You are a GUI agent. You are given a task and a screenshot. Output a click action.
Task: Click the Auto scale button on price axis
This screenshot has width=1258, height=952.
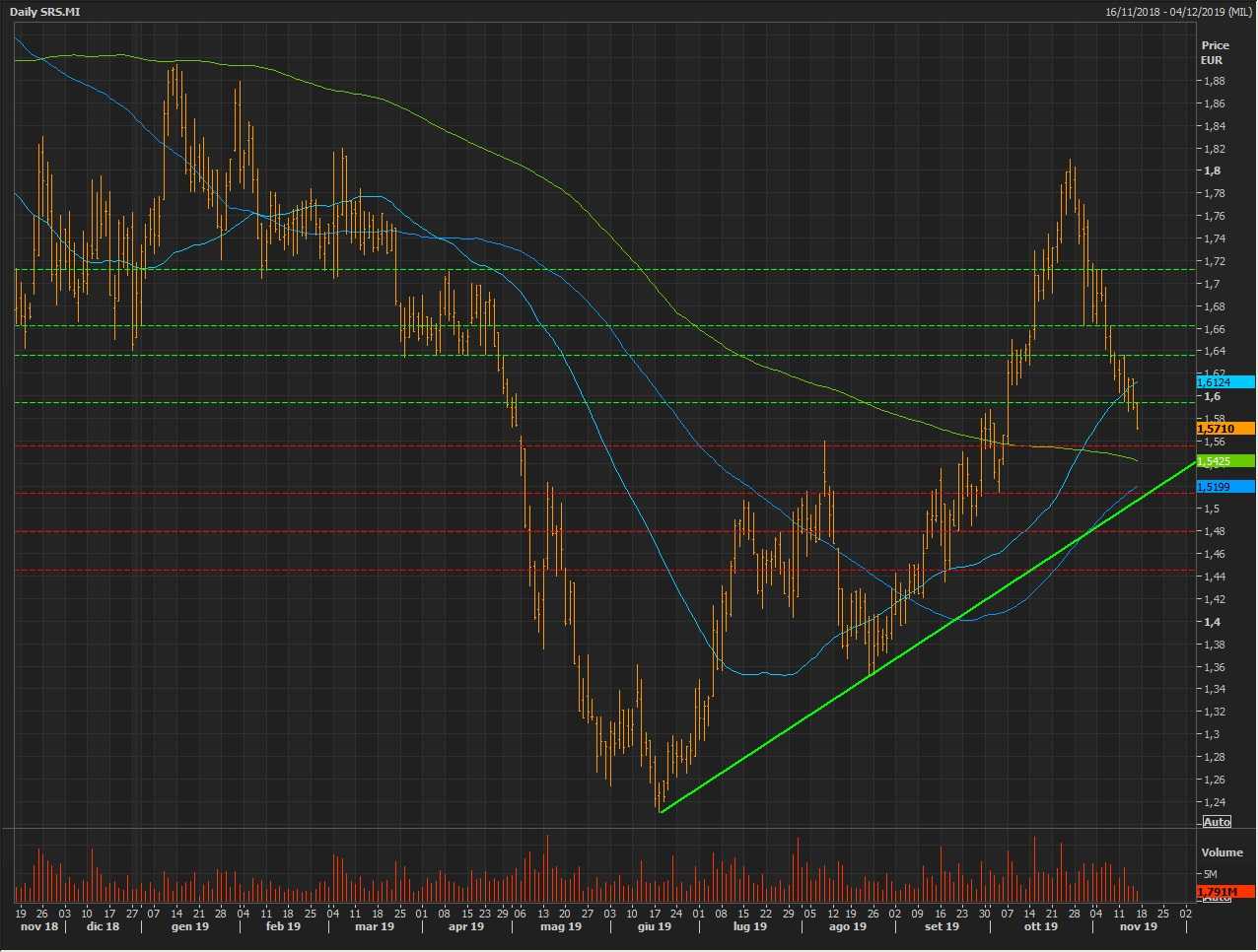click(x=1217, y=822)
